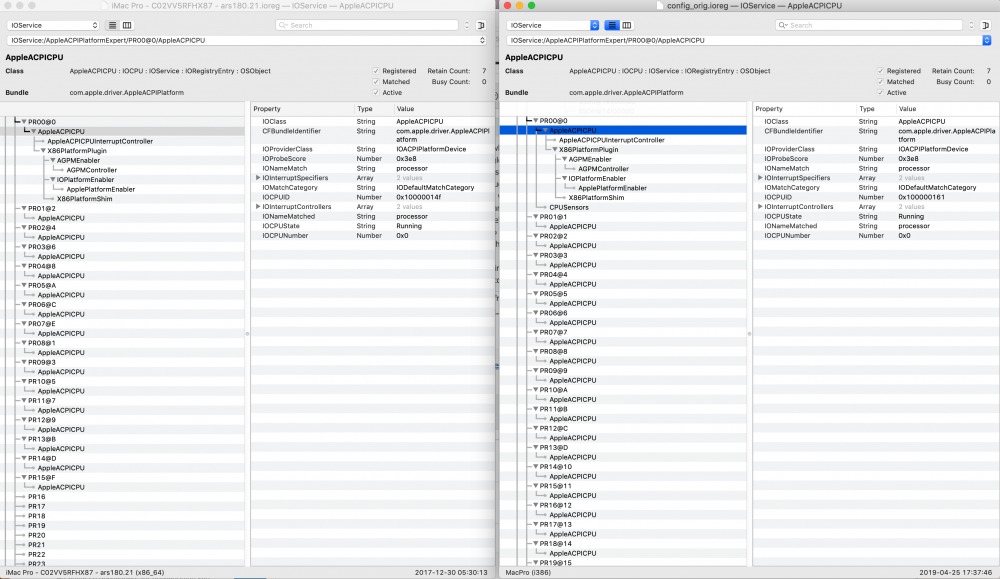Select the CFBundleIdentifier row in the iMac Pro properties
1000x579 pixels.
(x=372, y=135)
